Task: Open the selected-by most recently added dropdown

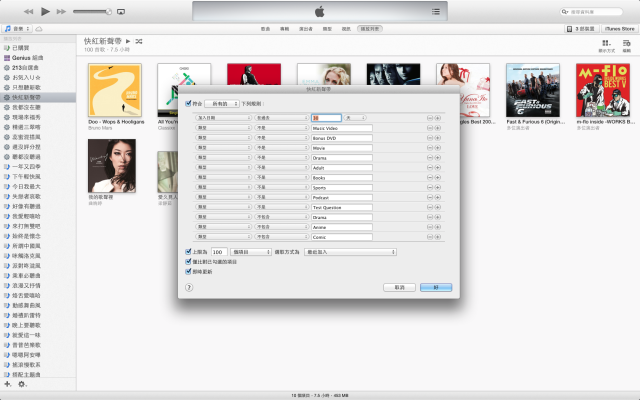Action: (x=350, y=252)
